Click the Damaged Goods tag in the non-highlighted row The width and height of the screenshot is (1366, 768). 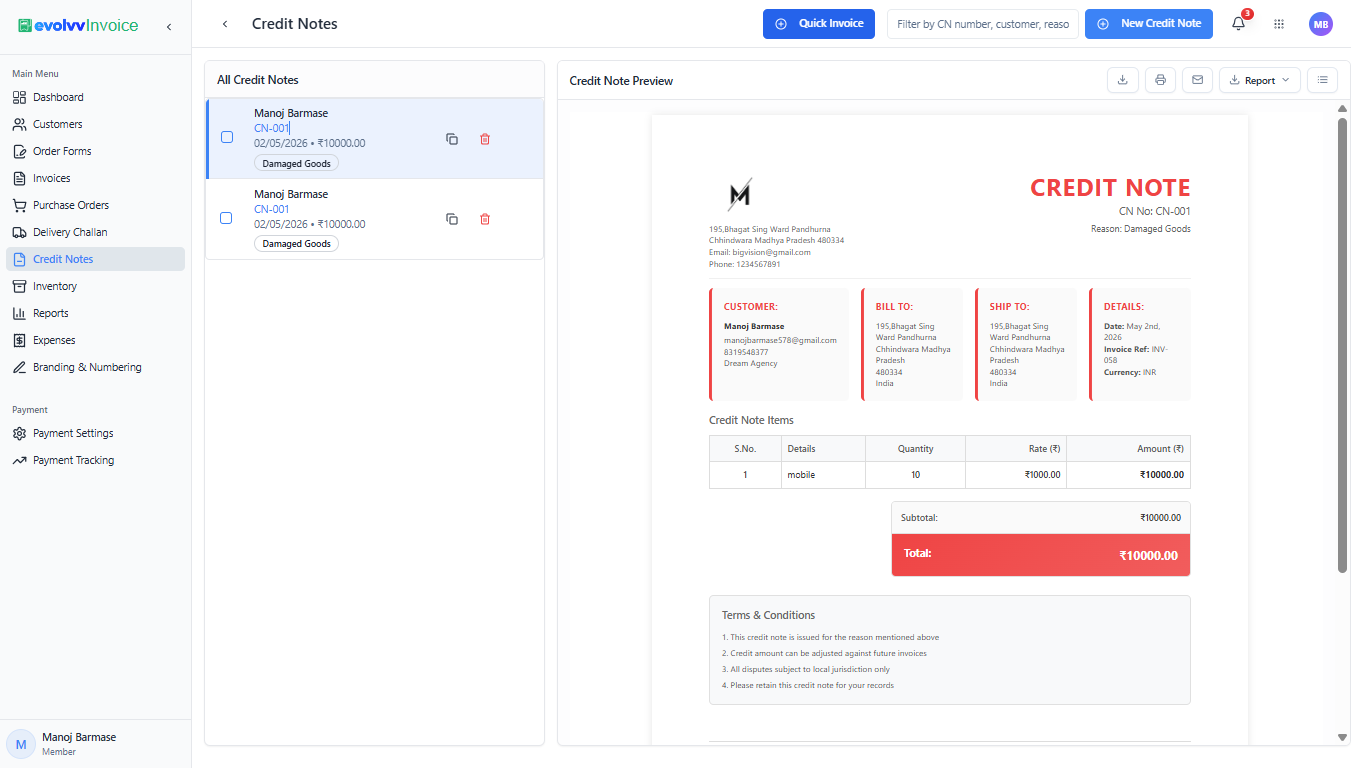296,244
